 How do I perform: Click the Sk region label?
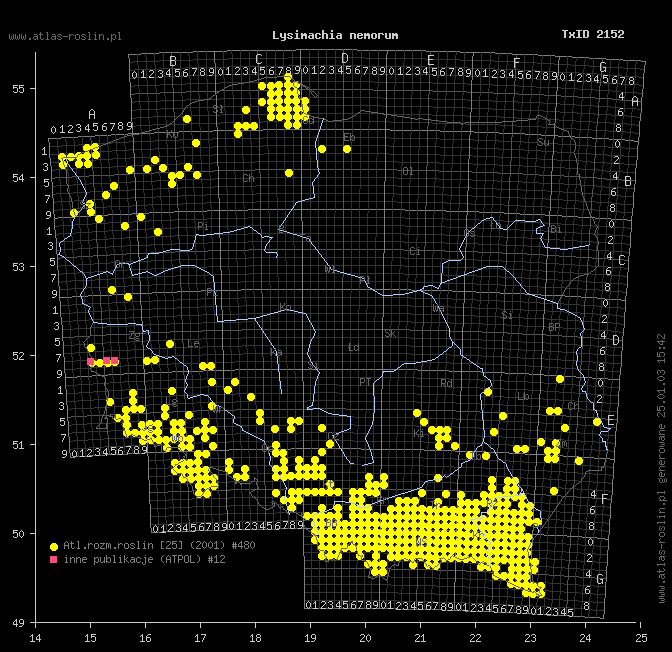pos(390,333)
